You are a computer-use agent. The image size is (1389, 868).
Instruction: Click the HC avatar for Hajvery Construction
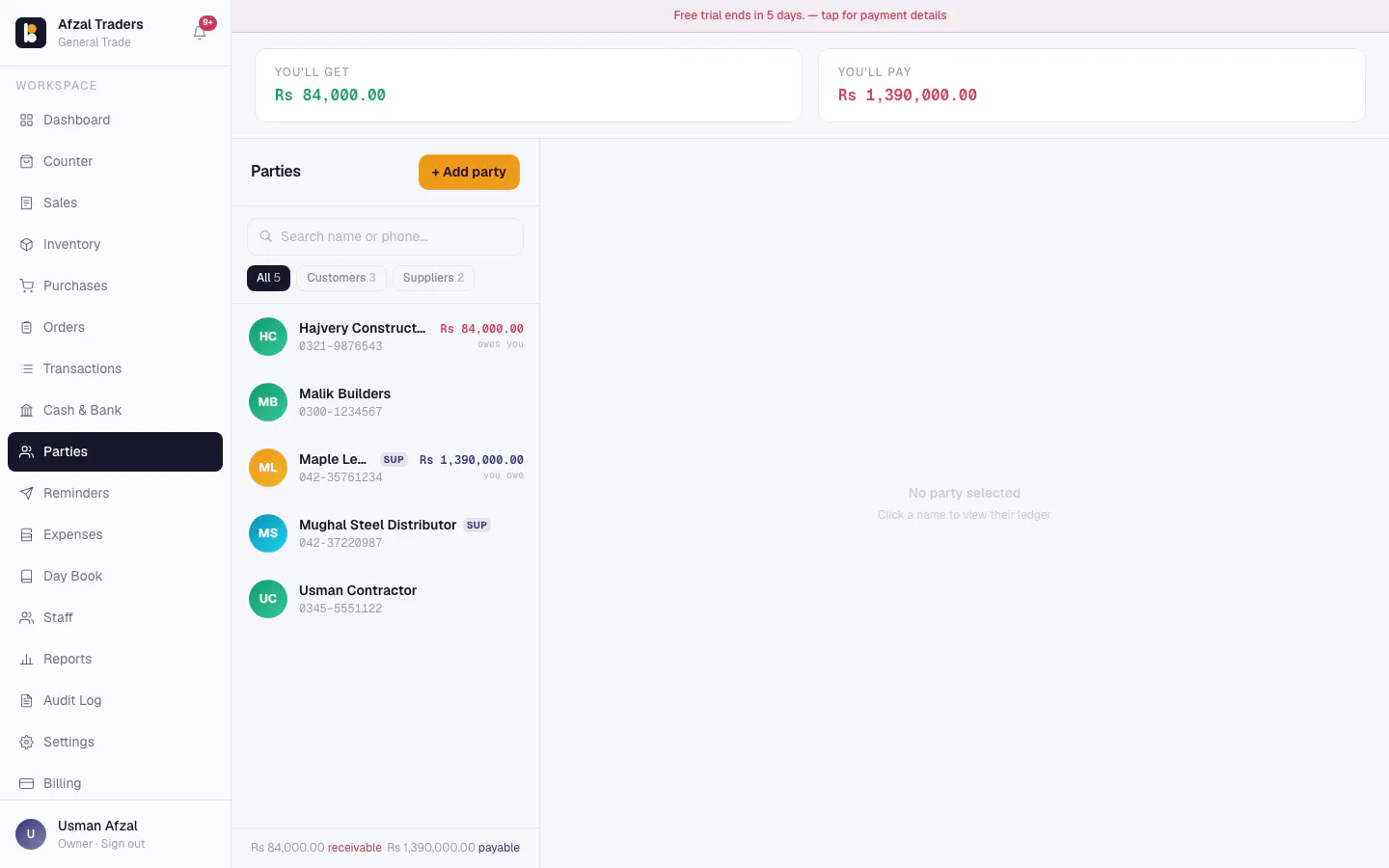[x=268, y=337]
